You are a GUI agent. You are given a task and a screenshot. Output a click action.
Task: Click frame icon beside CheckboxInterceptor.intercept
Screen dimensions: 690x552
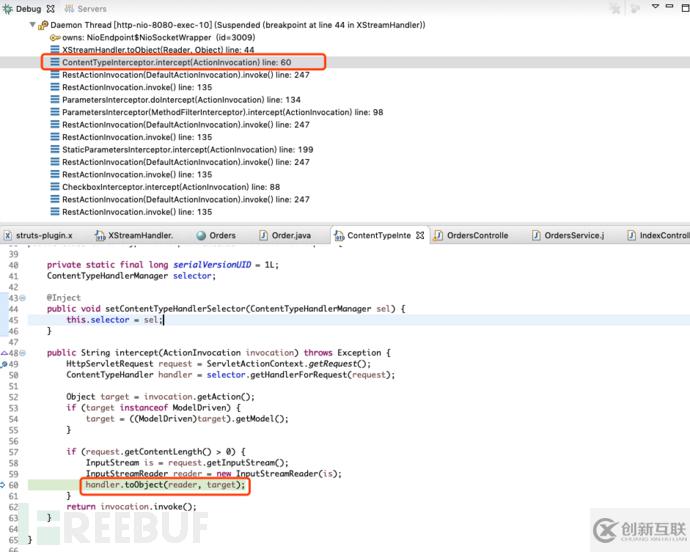point(55,187)
